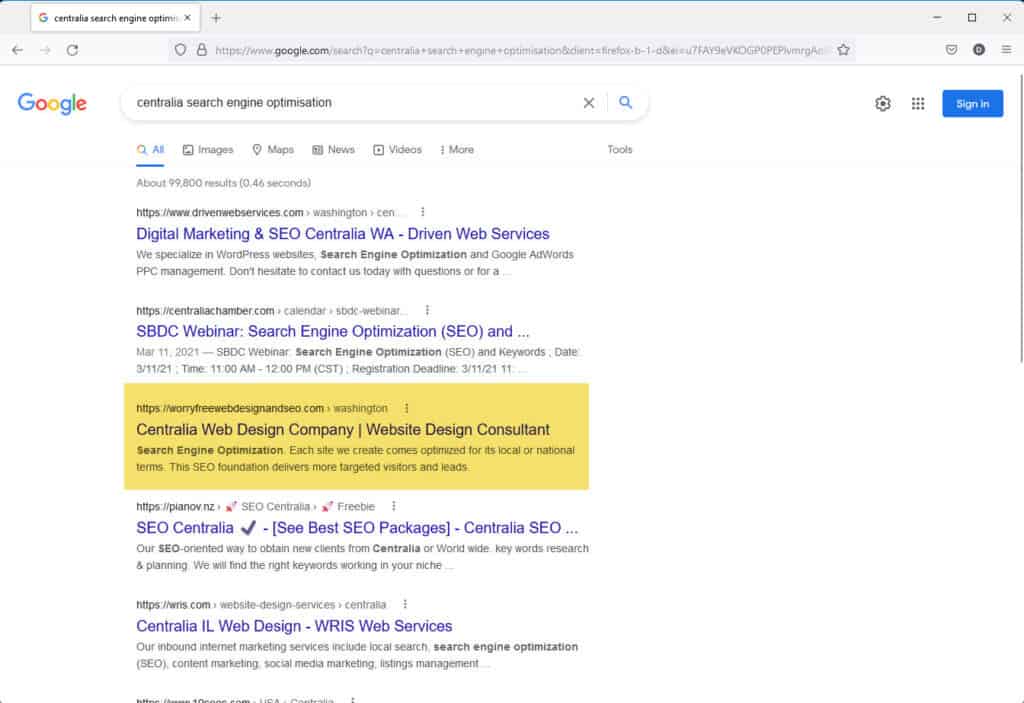Open the Firefox hamburger menu

[x=1006, y=50]
